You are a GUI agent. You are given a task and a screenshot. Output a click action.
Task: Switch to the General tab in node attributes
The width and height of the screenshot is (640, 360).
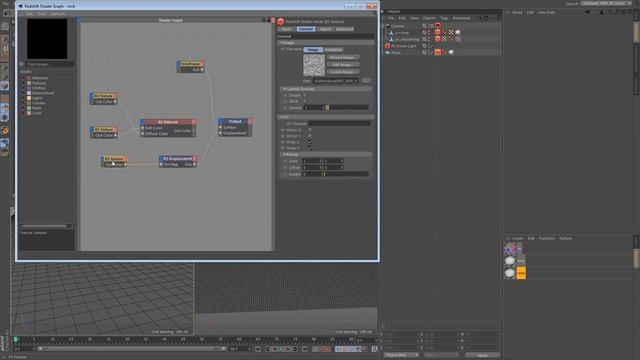305,29
